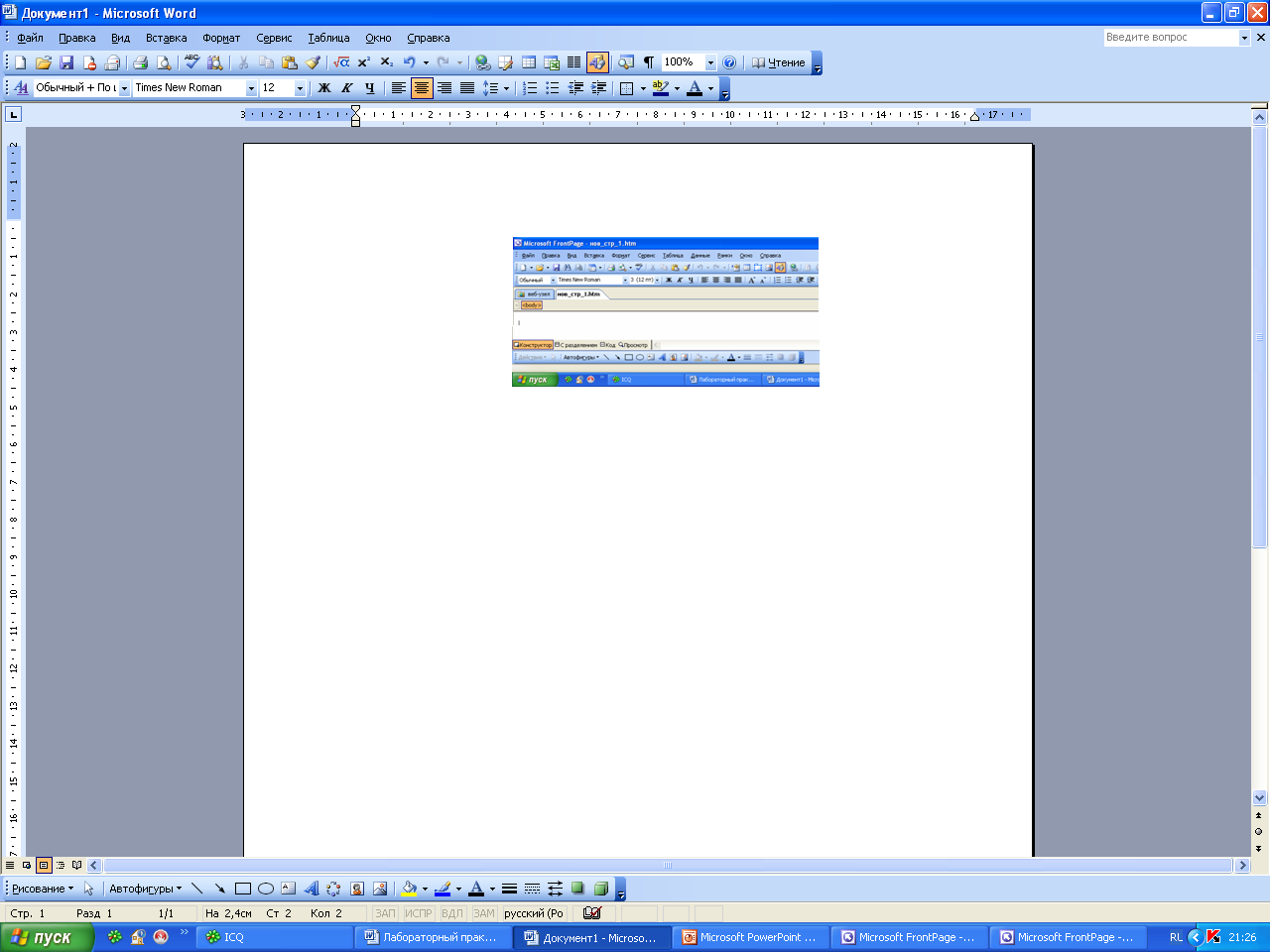1270x952 pixels.
Task: Print the document
Action: tap(140, 62)
